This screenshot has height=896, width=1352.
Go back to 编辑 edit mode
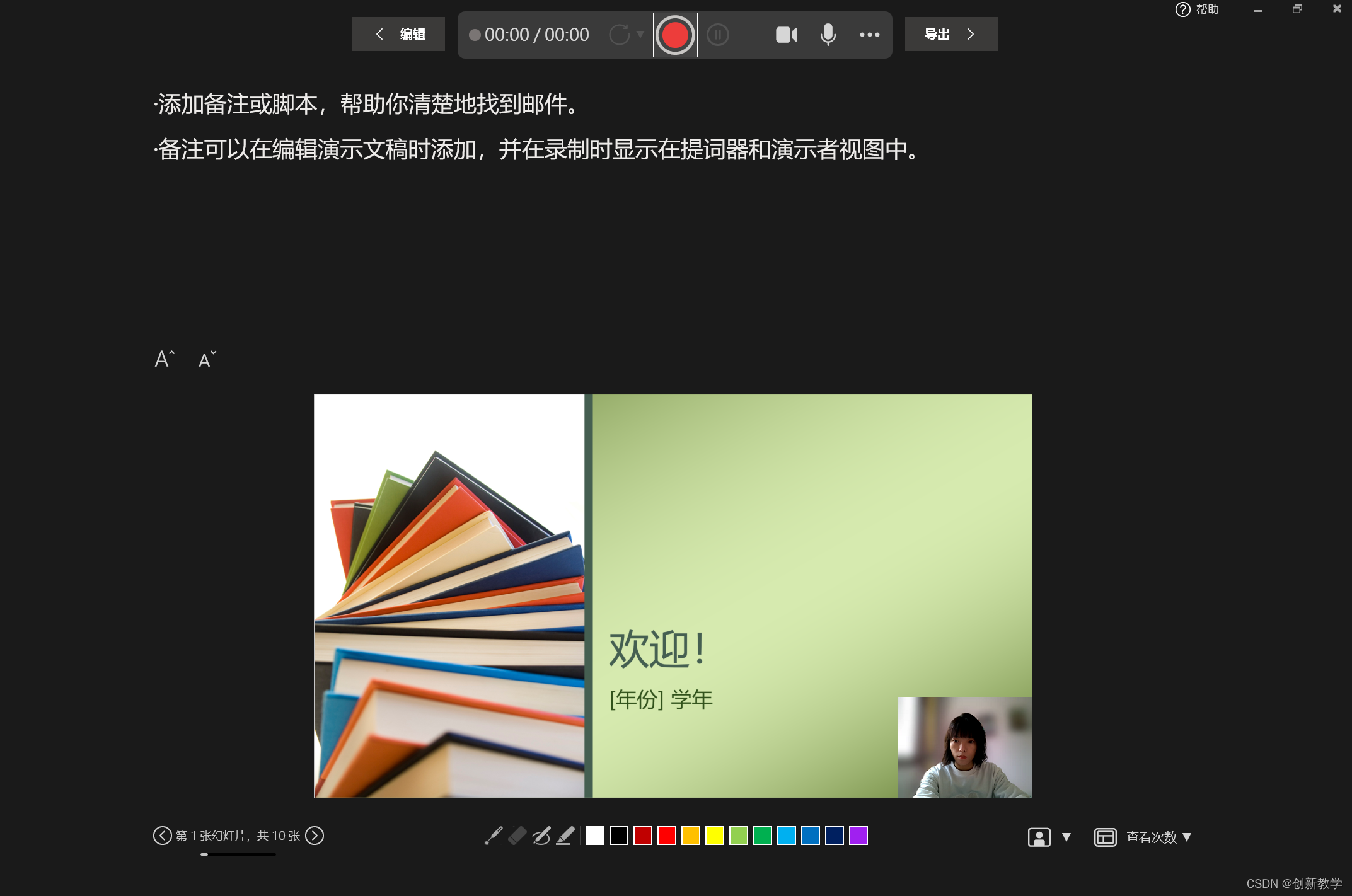pyautogui.click(x=399, y=34)
